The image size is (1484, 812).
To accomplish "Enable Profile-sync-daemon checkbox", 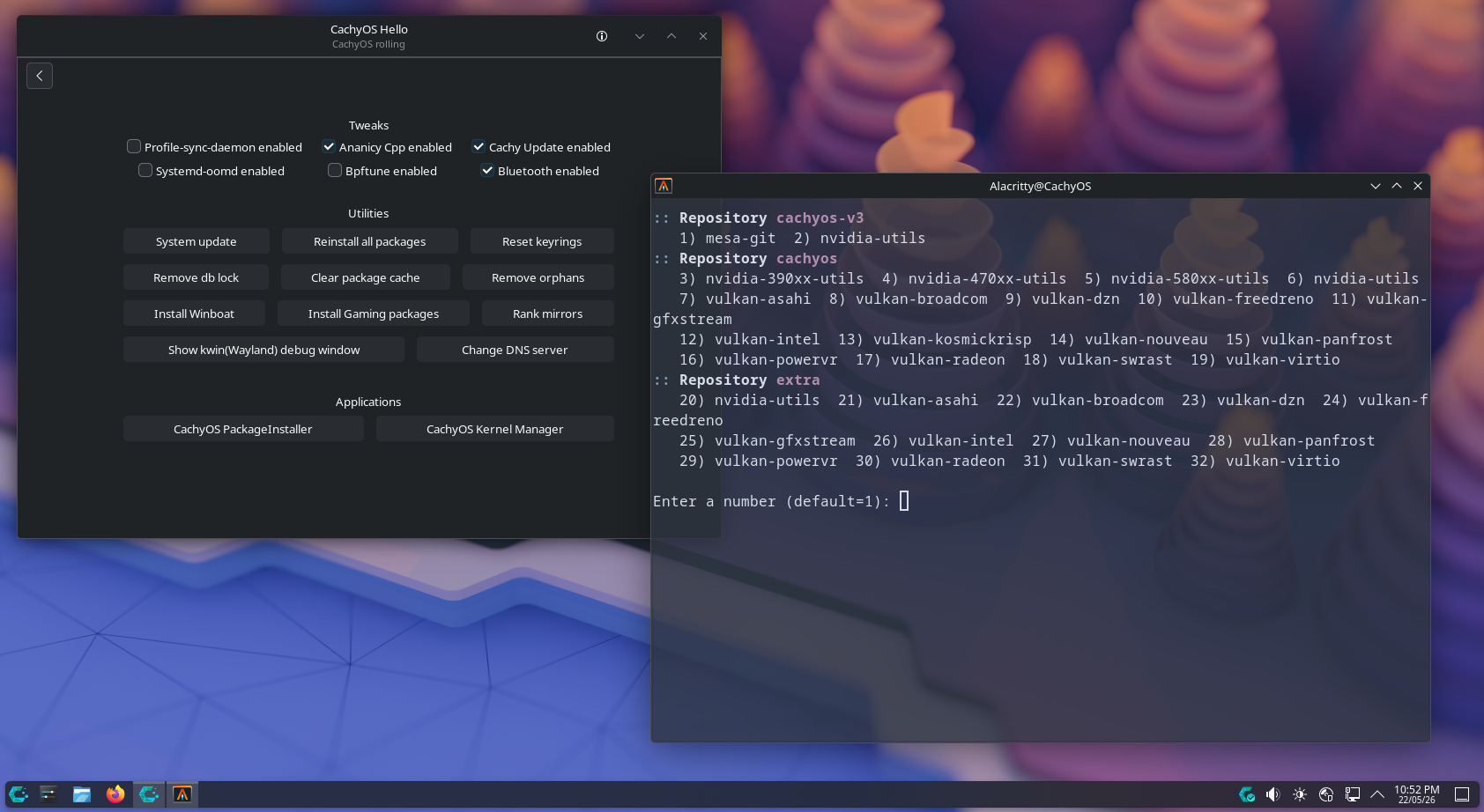I will (x=134, y=146).
